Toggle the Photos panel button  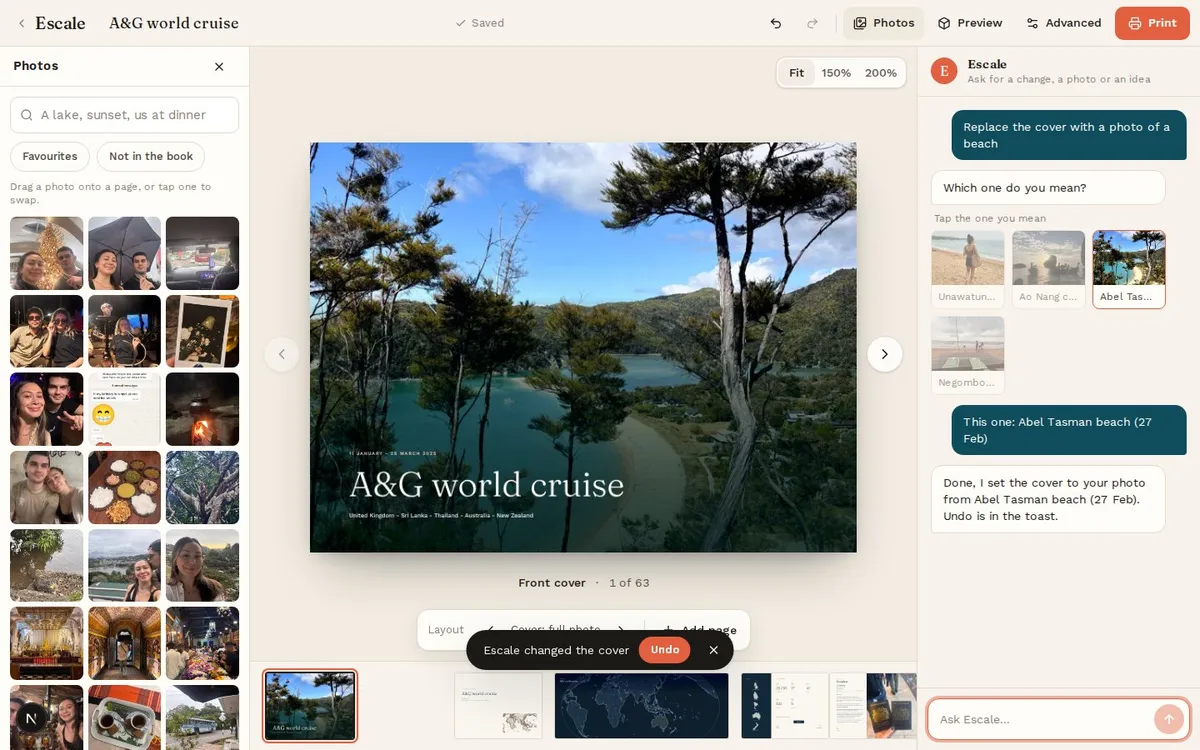click(x=884, y=23)
